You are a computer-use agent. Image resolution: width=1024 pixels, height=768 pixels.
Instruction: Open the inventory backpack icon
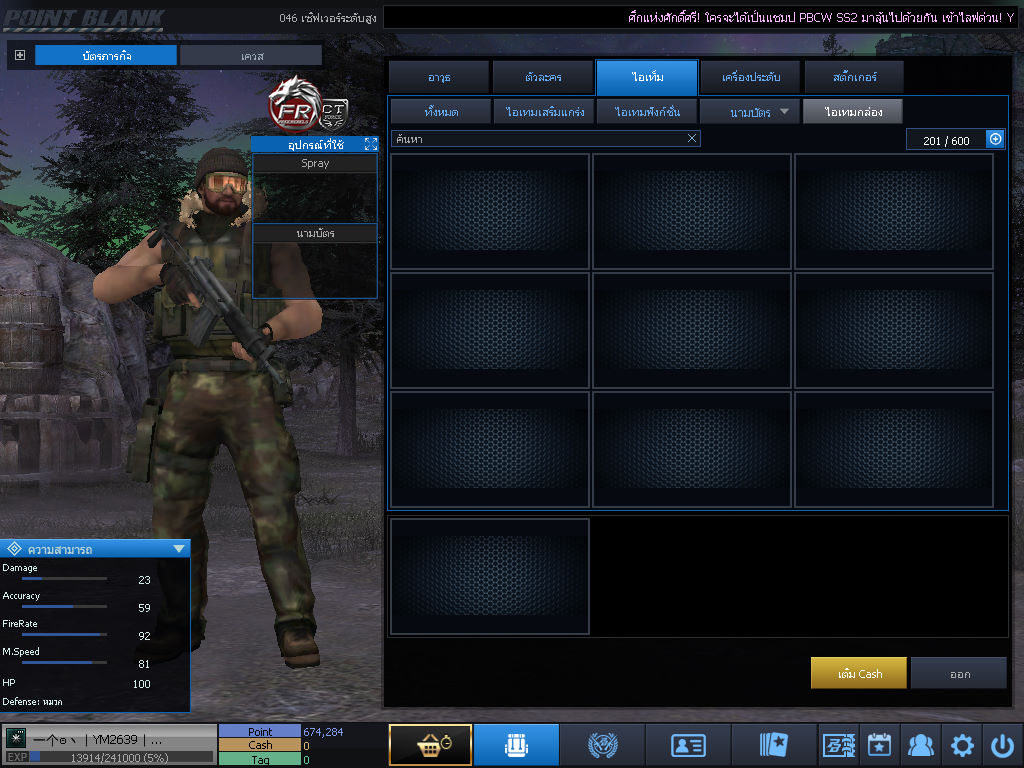coord(516,744)
